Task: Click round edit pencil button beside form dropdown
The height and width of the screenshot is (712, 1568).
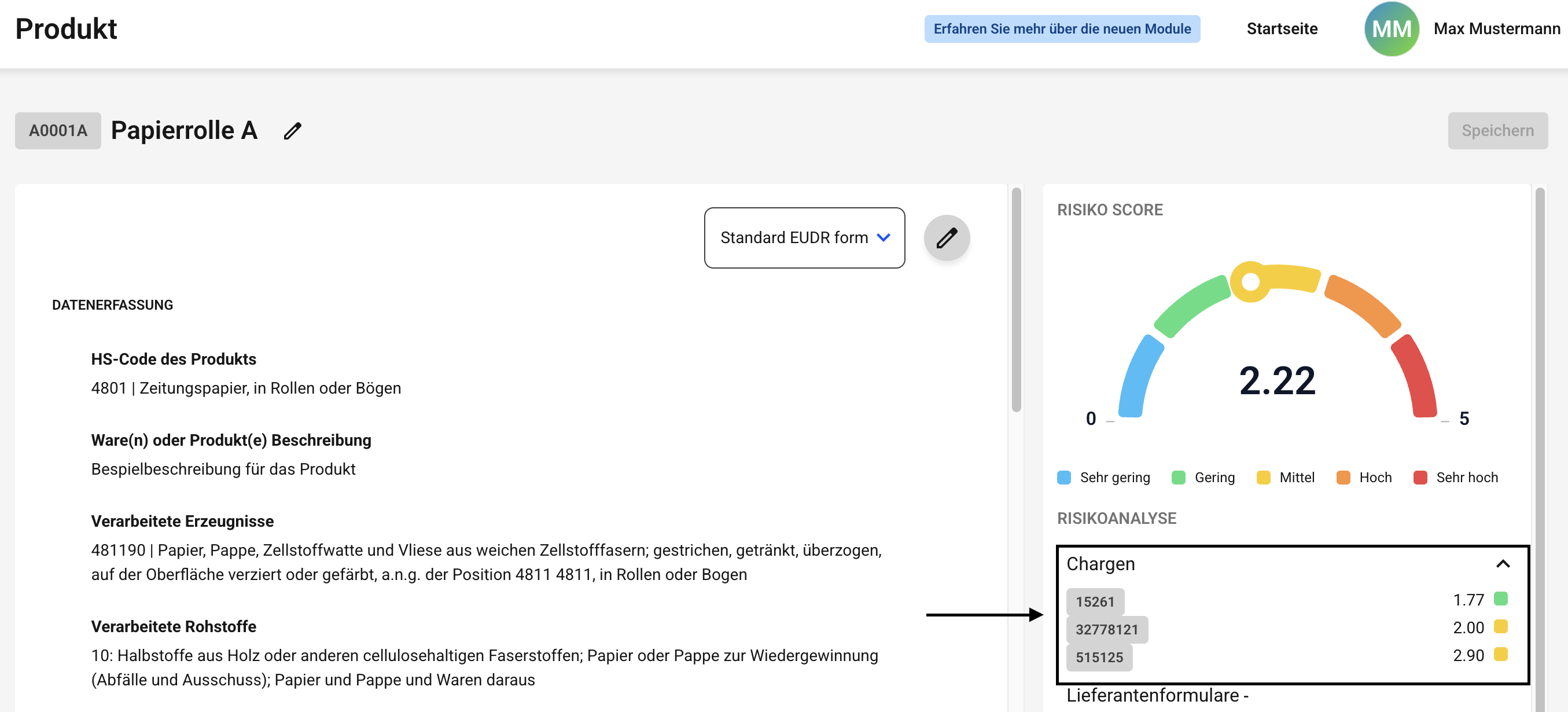Action: tap(947, 237)
